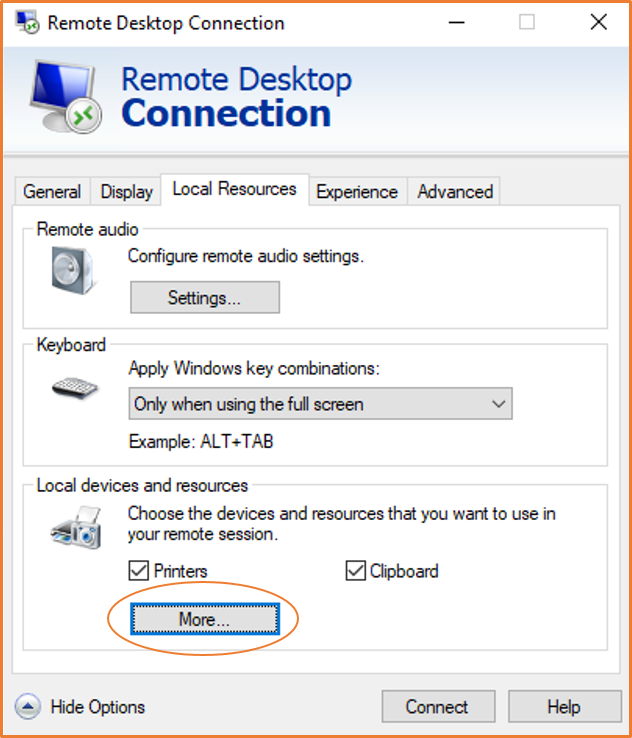Click the local devices printer icon
Viewport: 632px width, 738px height.
point(76,526)
